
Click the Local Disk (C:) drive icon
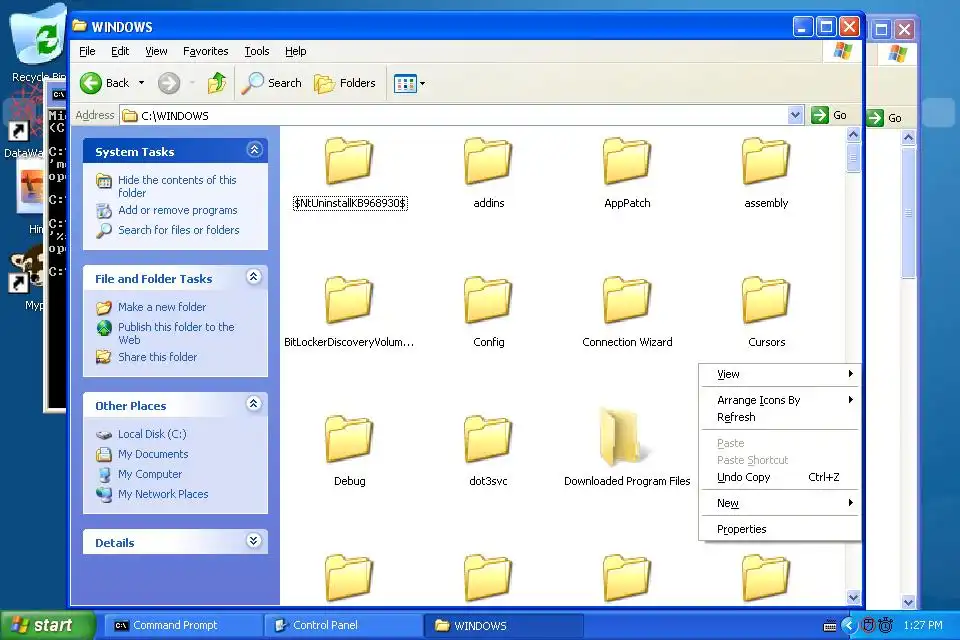[104, 434]
